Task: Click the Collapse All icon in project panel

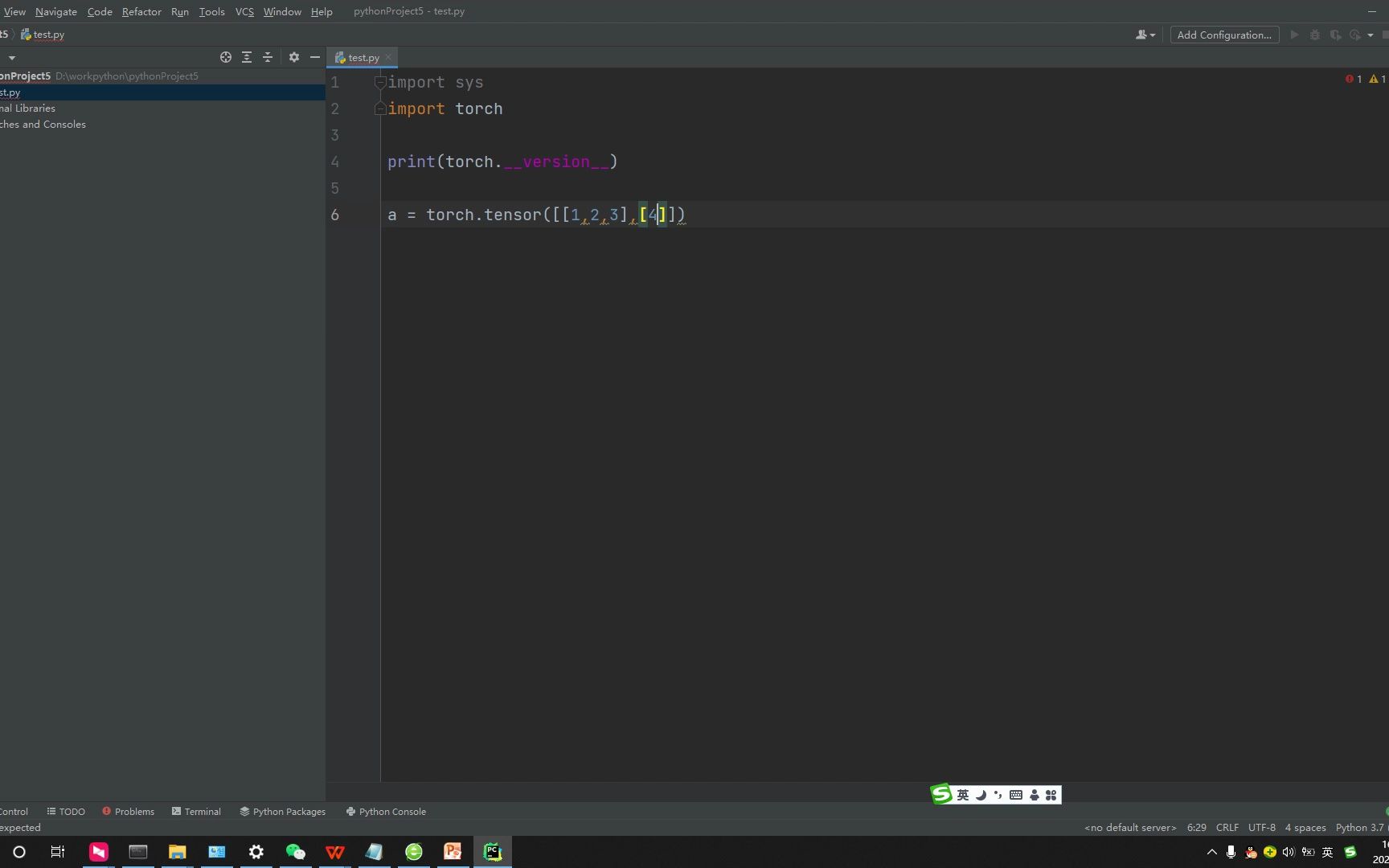Action: point(268,57)
